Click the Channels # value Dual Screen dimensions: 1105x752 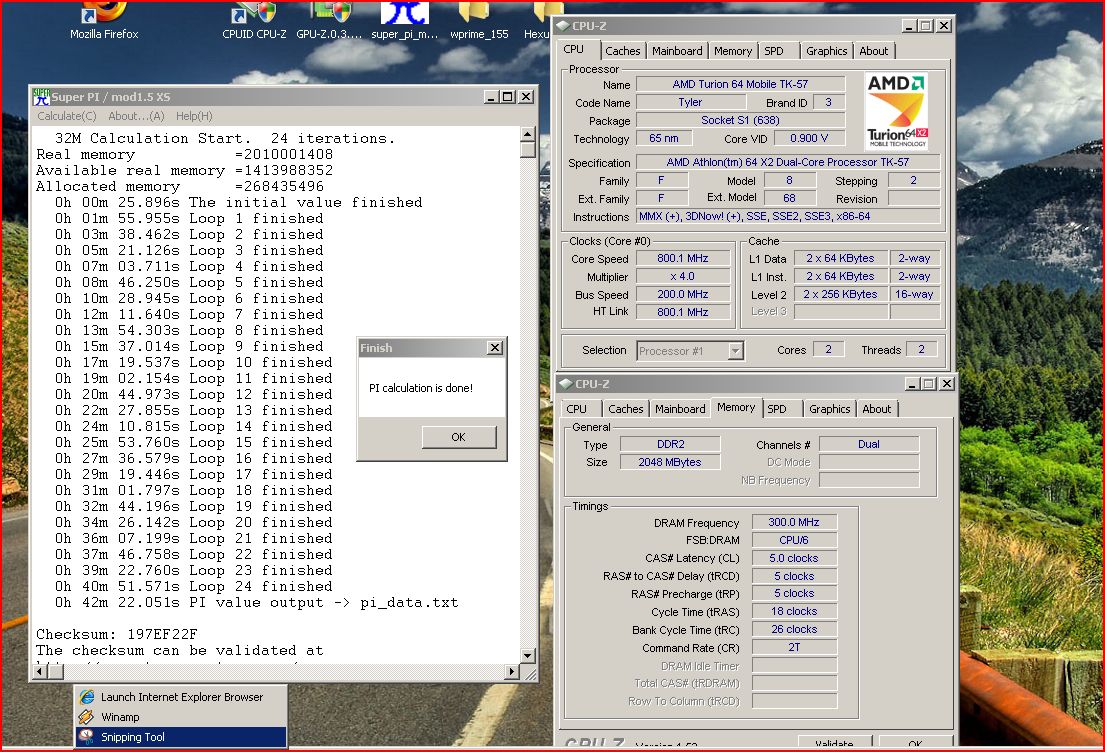[869, 444]
